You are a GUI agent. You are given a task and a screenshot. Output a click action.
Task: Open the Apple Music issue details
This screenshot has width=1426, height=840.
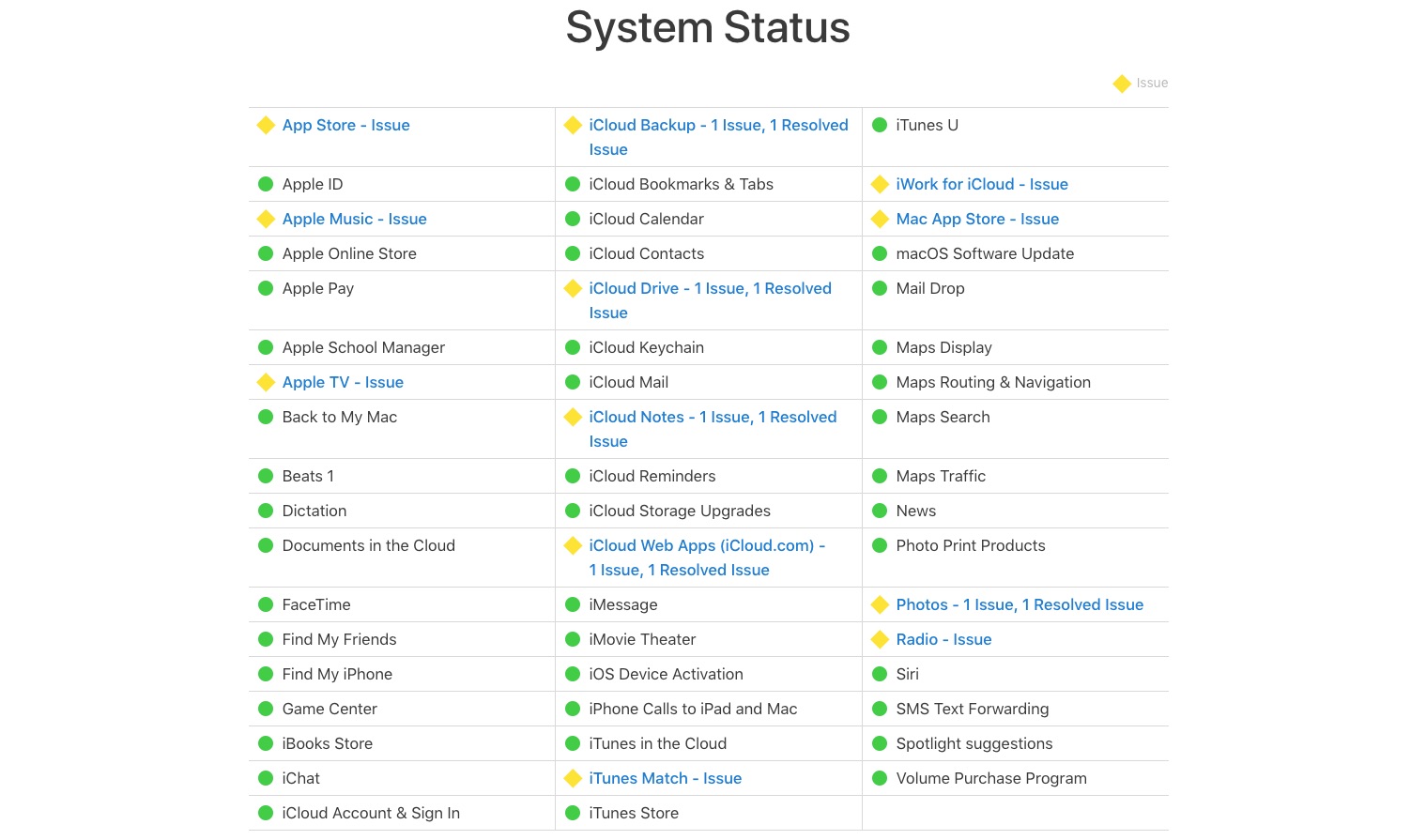354,219
